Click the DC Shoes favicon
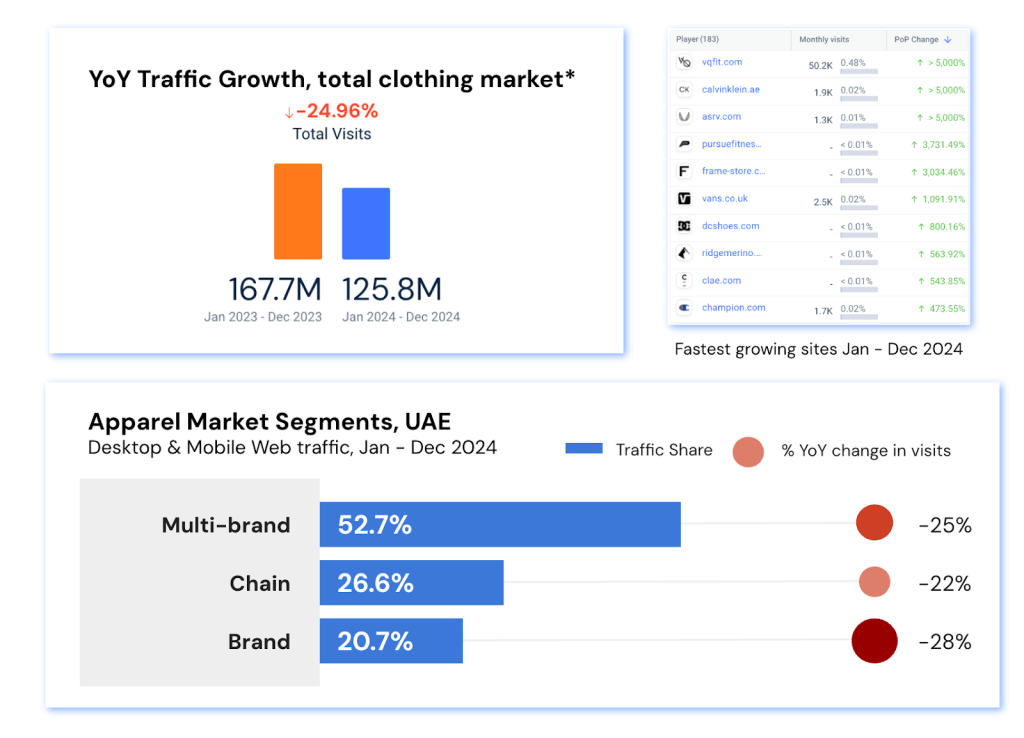The image size is (1024, 738). click(x=683, y=226)
